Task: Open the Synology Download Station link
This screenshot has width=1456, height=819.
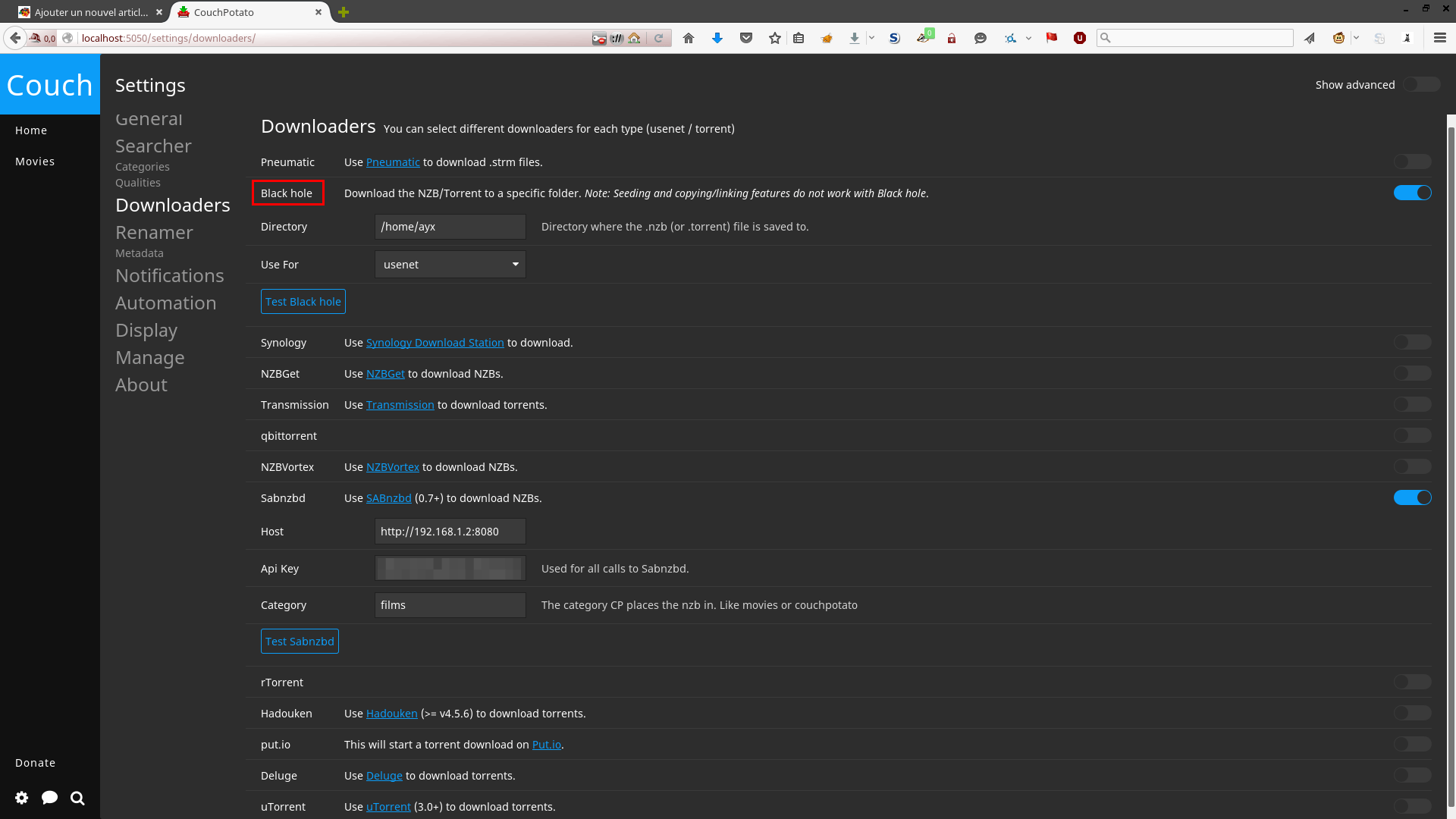Action: coord(435,343)
